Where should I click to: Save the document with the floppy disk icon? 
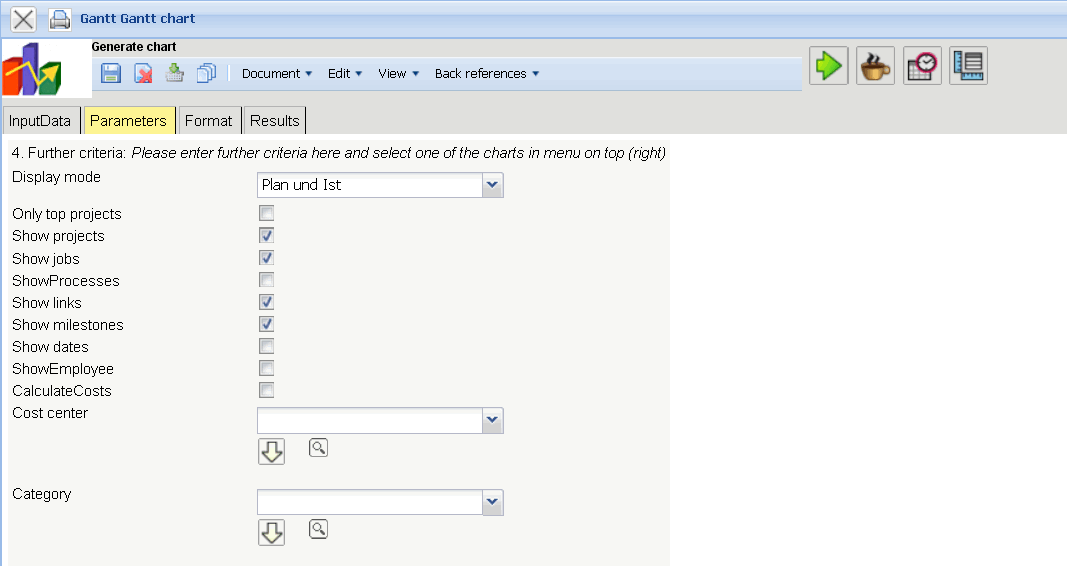pyautogui.click(x=111, y=73)
